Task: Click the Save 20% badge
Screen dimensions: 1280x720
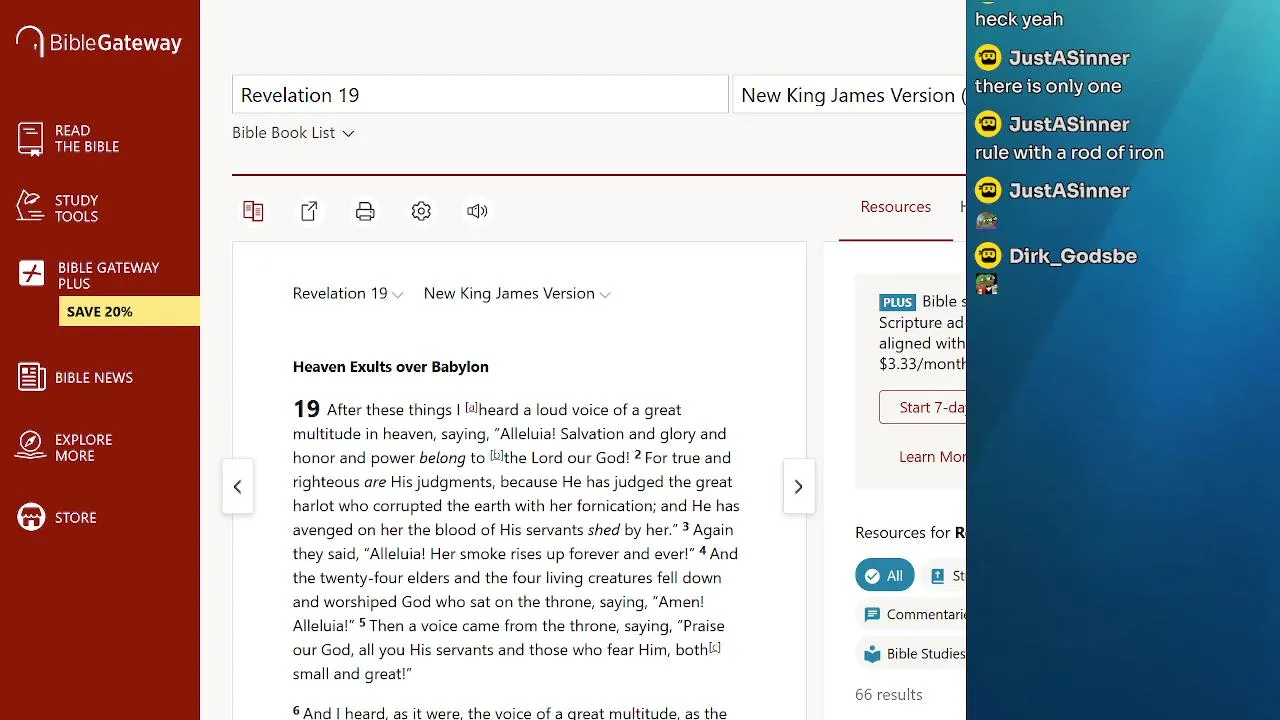Action: [x=129, y=311]
